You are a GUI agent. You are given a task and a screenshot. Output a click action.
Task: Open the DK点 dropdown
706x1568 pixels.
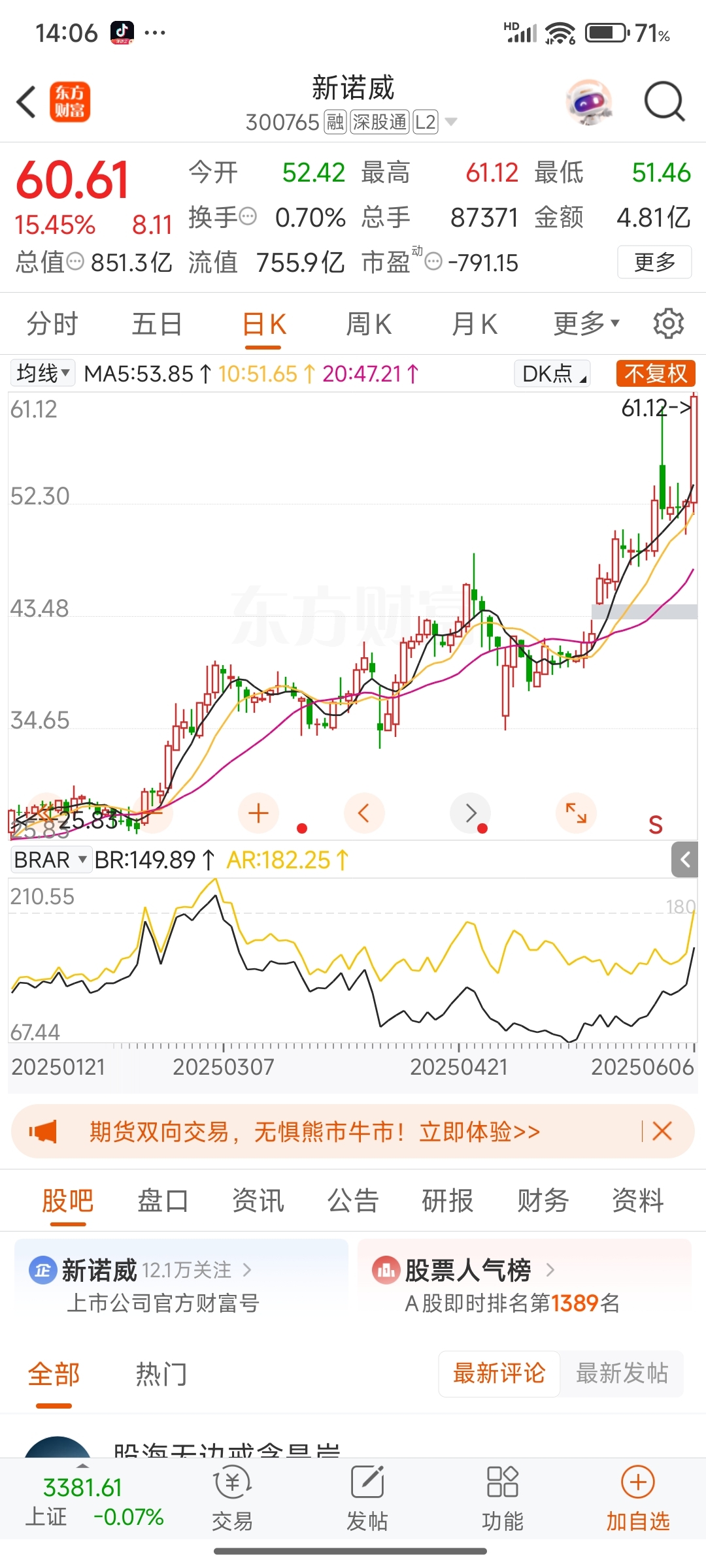[552, 374]
